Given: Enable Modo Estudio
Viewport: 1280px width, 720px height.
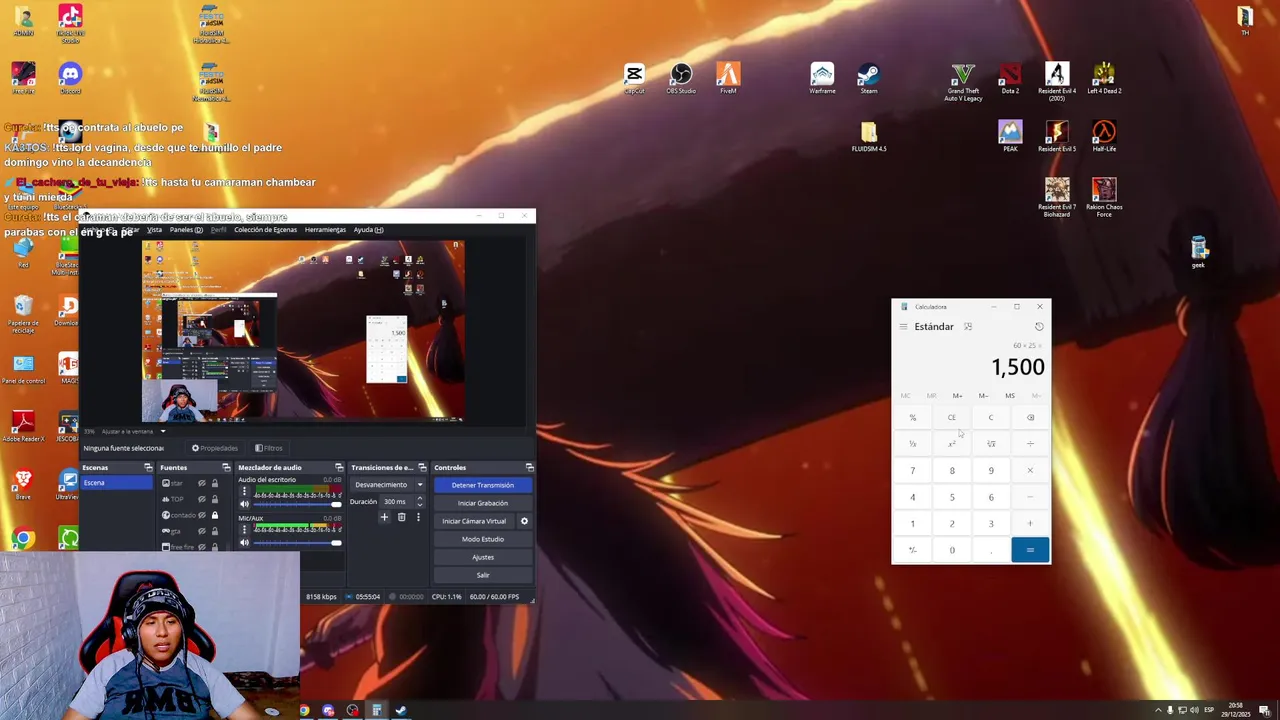Looking at the screenshot, I should coord(482,539).
